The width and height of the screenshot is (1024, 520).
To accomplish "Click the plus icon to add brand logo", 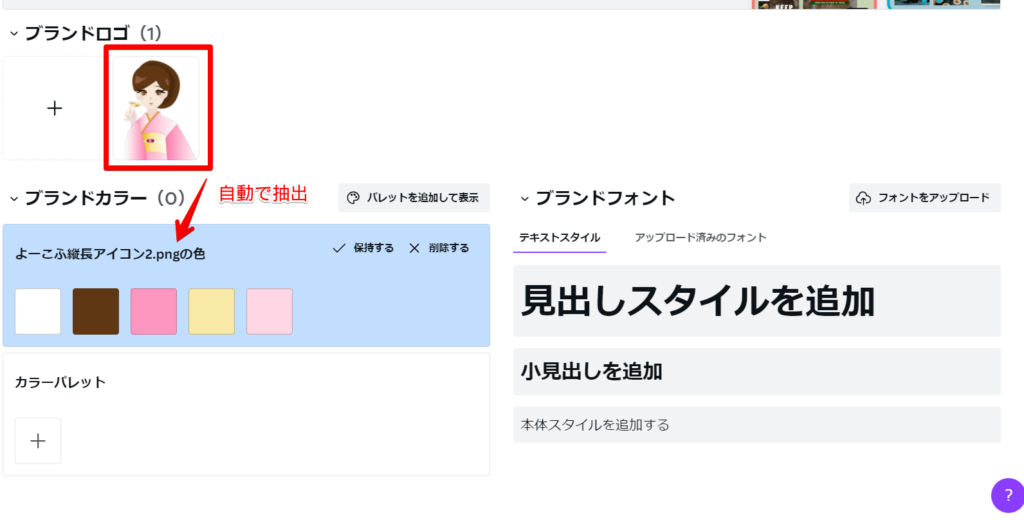I will (x=55, y=108).
